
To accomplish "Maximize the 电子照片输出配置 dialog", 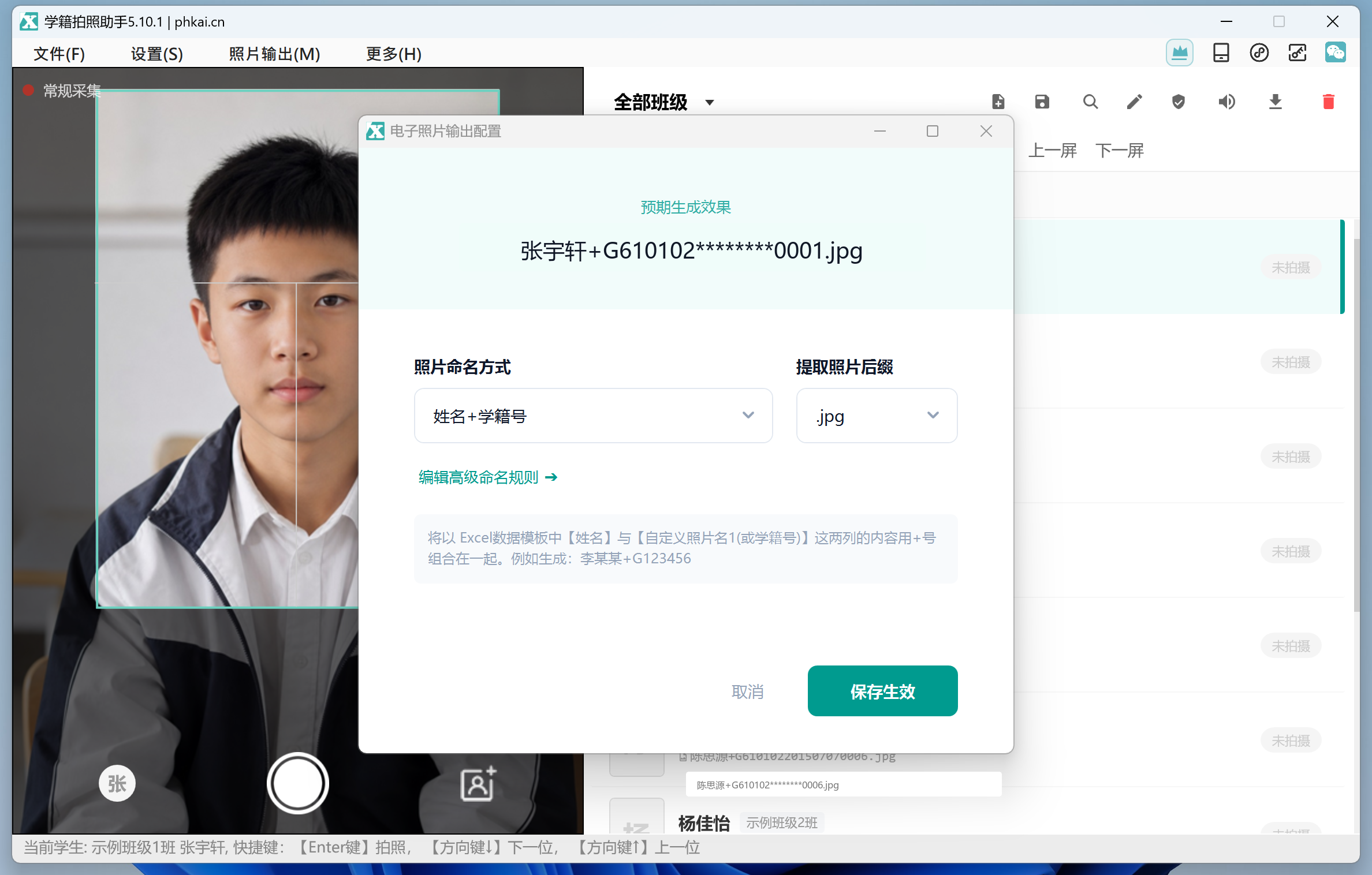I will pos(932,131).
